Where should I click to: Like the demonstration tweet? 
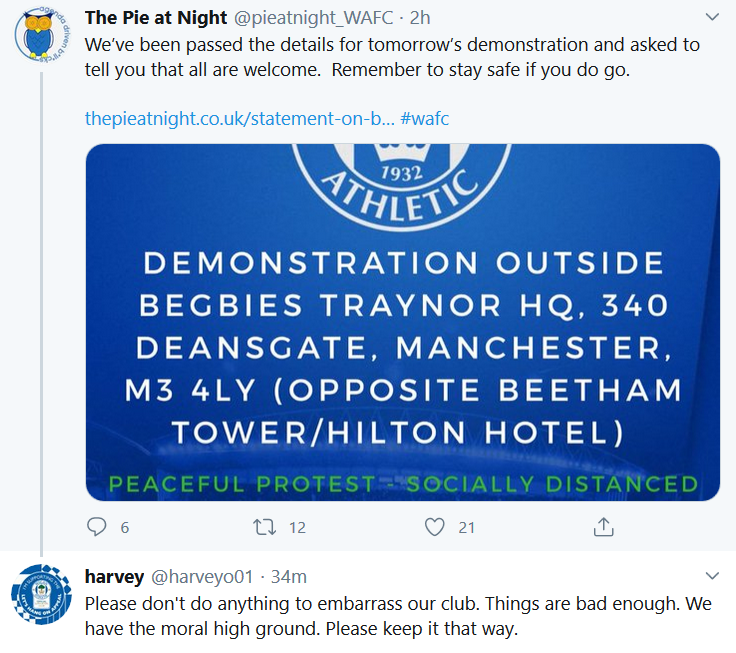[x=434, y=526]
